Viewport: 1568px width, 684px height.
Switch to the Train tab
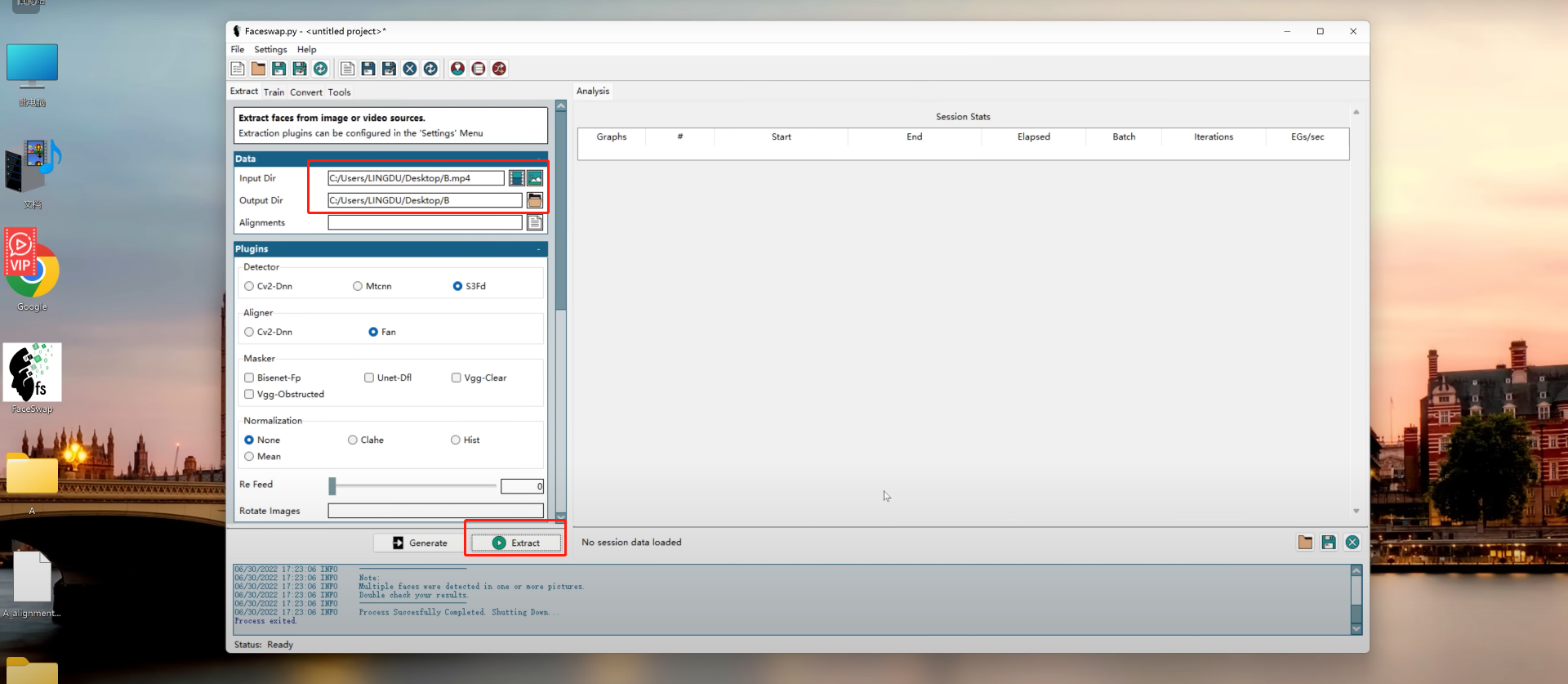point(274,92)
